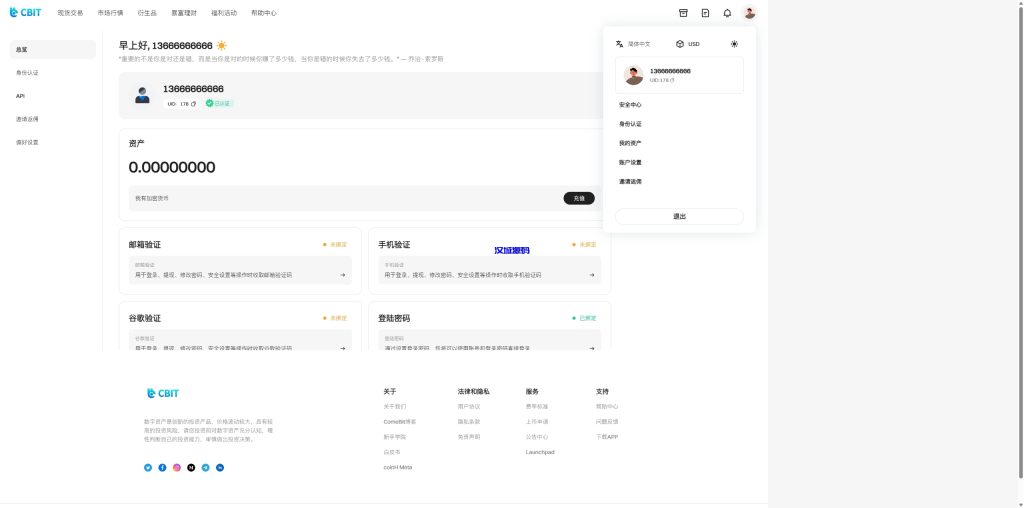Click 邮箱验证 card title

click(144, 245)
